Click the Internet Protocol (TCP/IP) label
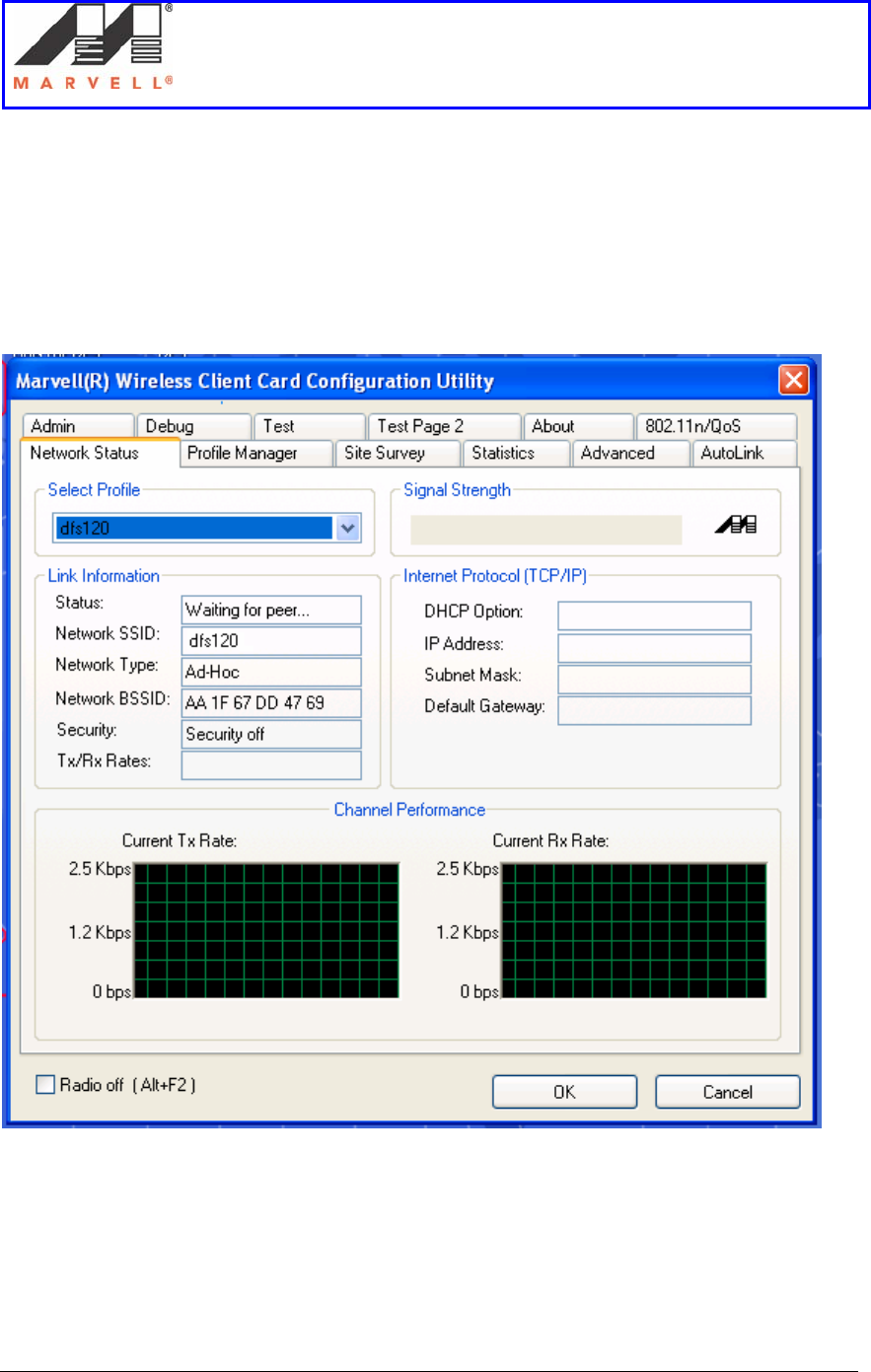The width and height of the screenshot is (871, 1372). coord(495,576)
